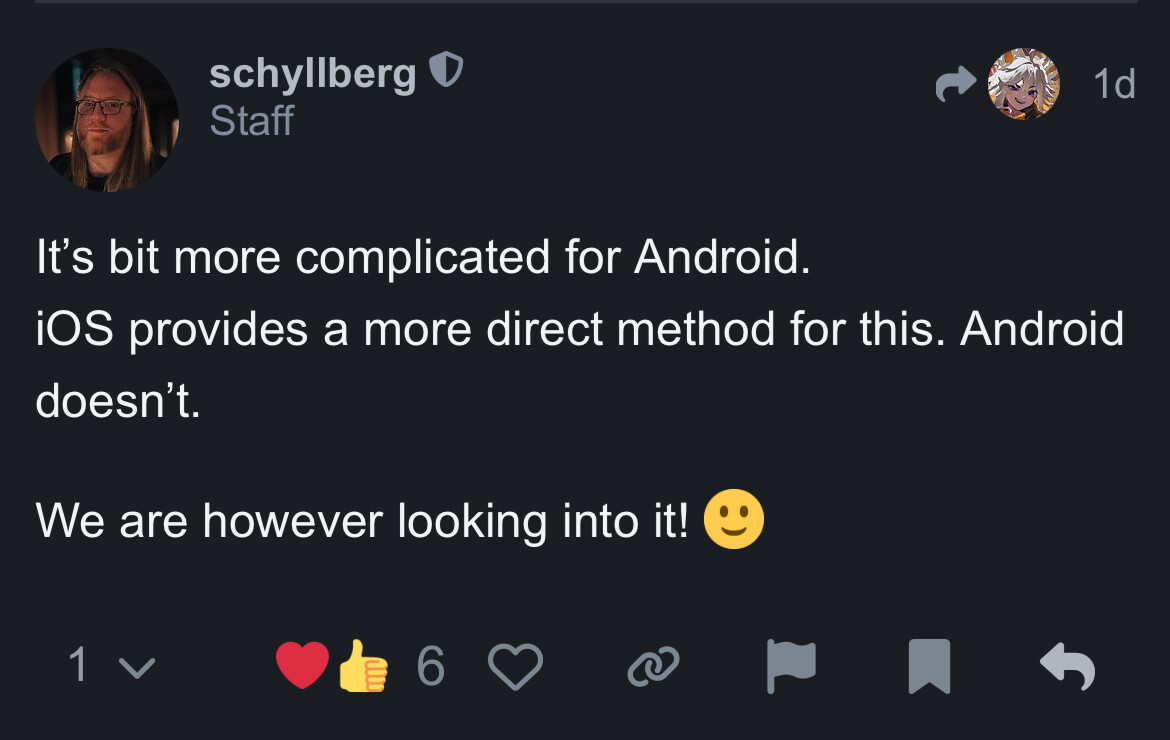
Task: Open the reactions count 6 list
Action: pyautogui.click(x=430, y=666)
